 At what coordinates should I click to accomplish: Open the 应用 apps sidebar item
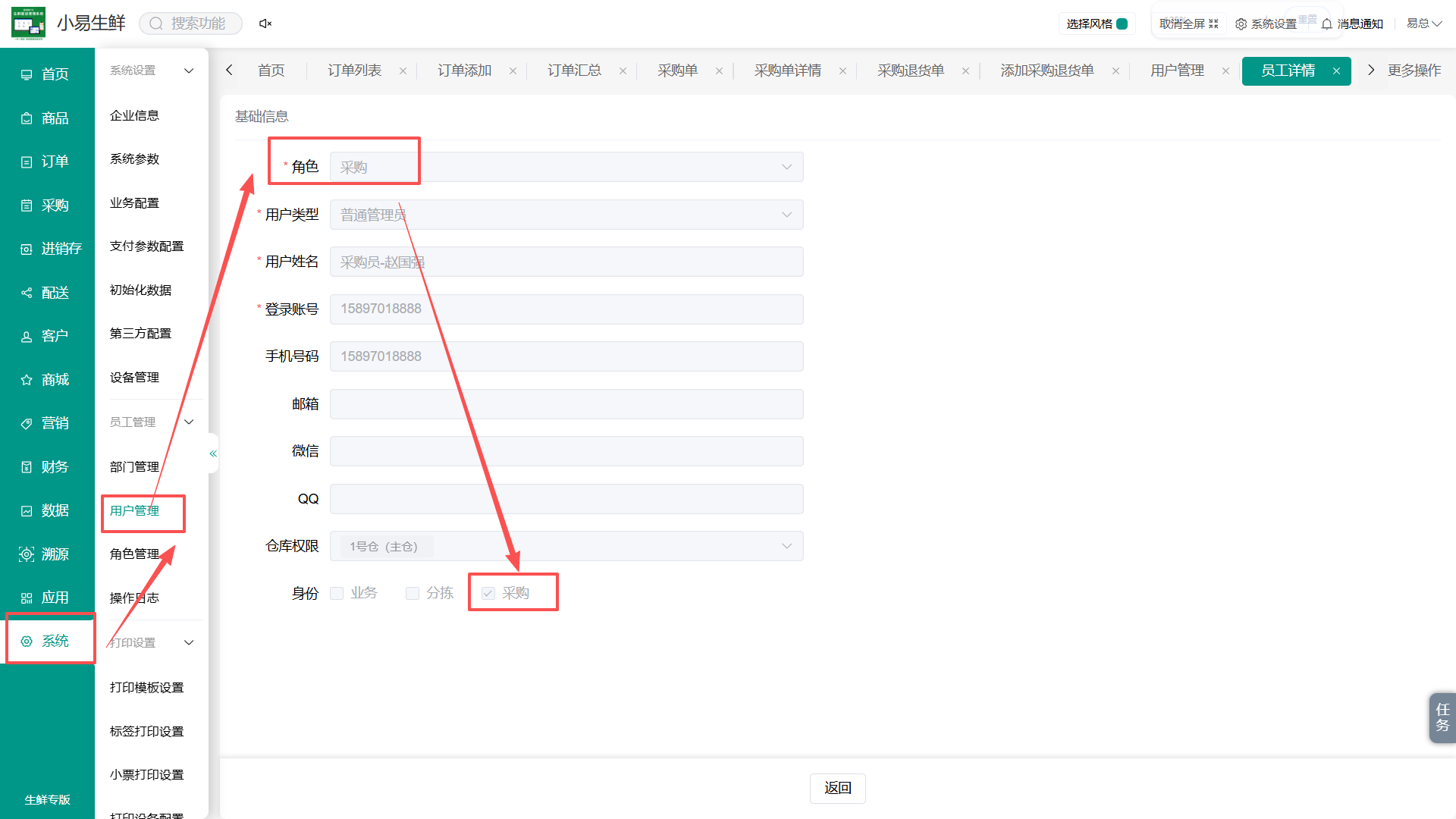click(47, 598)
